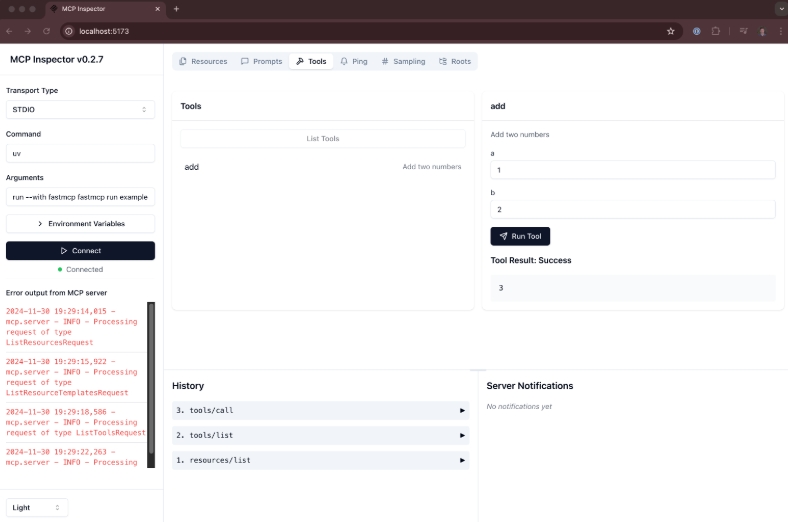
Task: Open a new browser tab with plus icon
Action: pyautogui.click(x=177, y=8)
